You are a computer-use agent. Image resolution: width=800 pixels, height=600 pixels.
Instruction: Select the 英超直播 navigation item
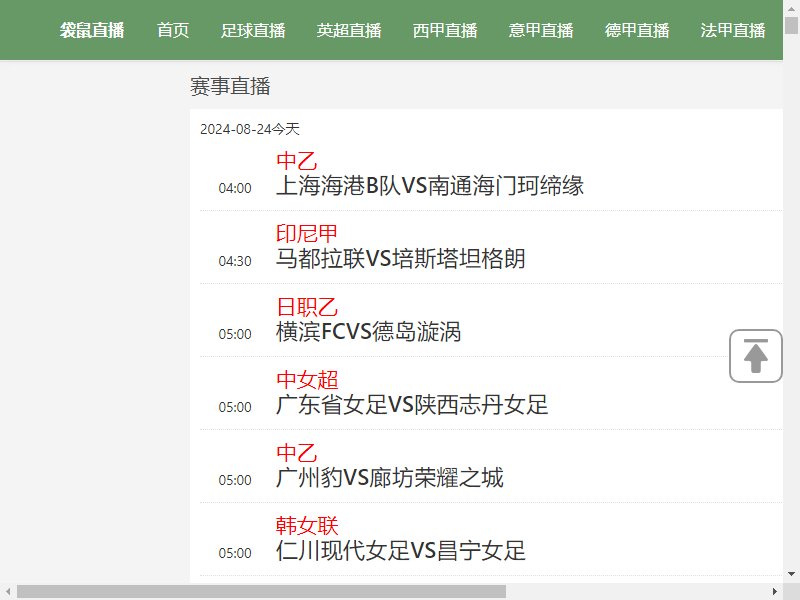click(x=349, y=30)
